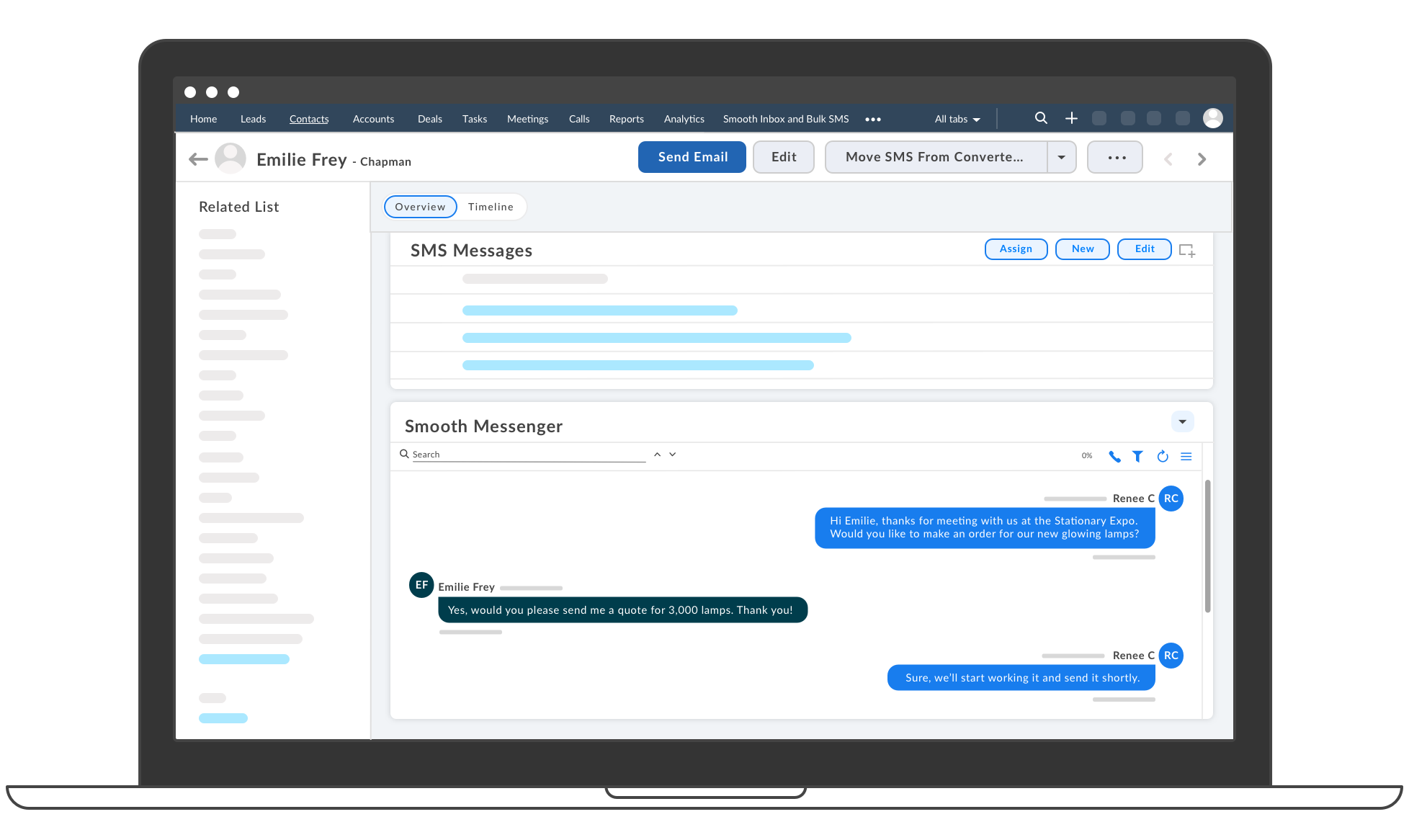Click the search icon in messenger
This screenshot has height=840, width=1409.
404,454
